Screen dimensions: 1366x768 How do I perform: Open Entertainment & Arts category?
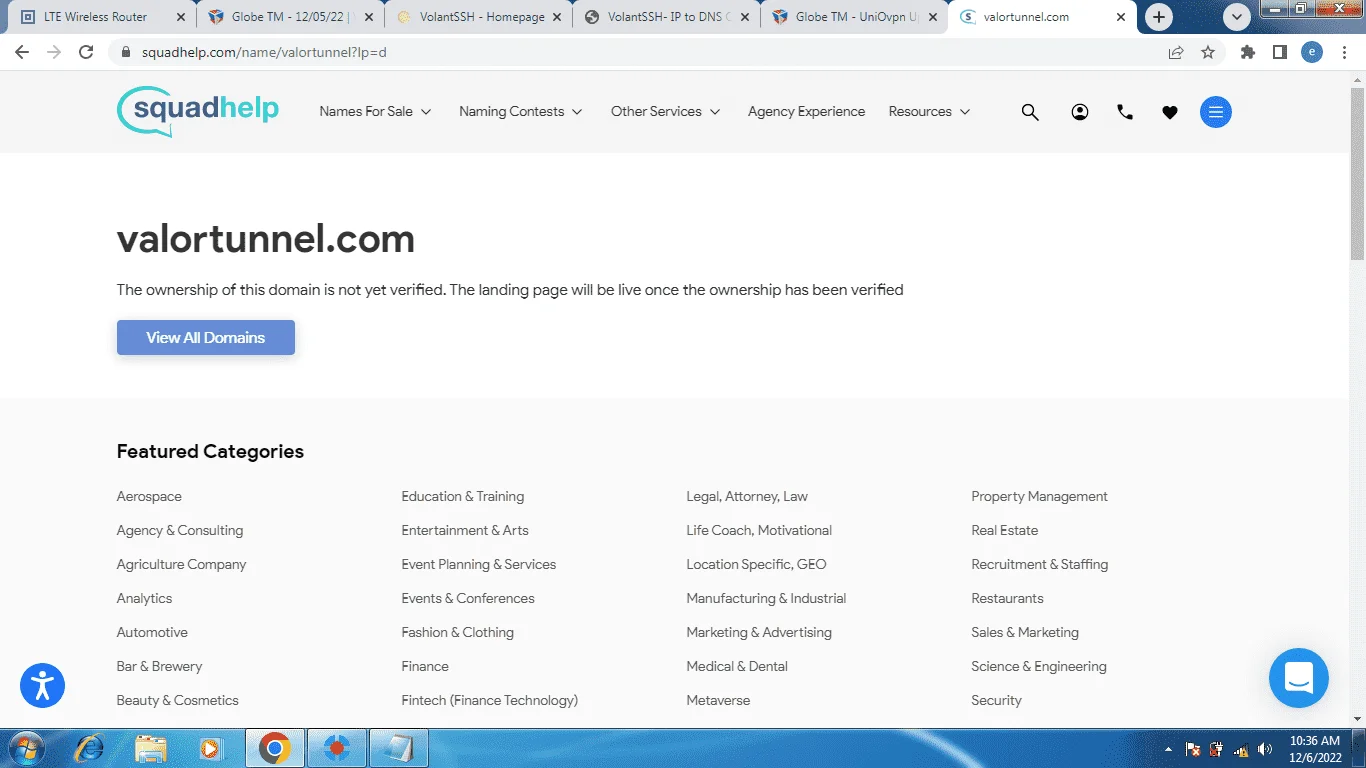[465, 531]
